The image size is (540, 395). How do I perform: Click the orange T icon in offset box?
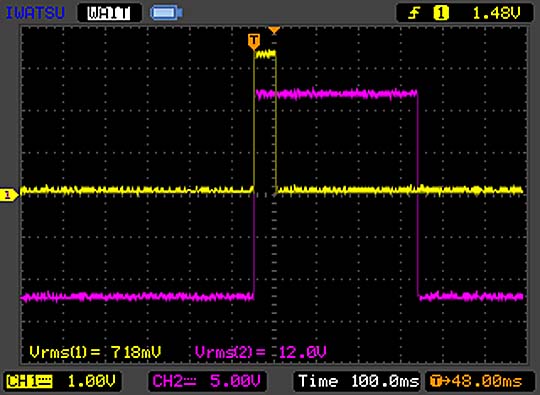(436, 381)
